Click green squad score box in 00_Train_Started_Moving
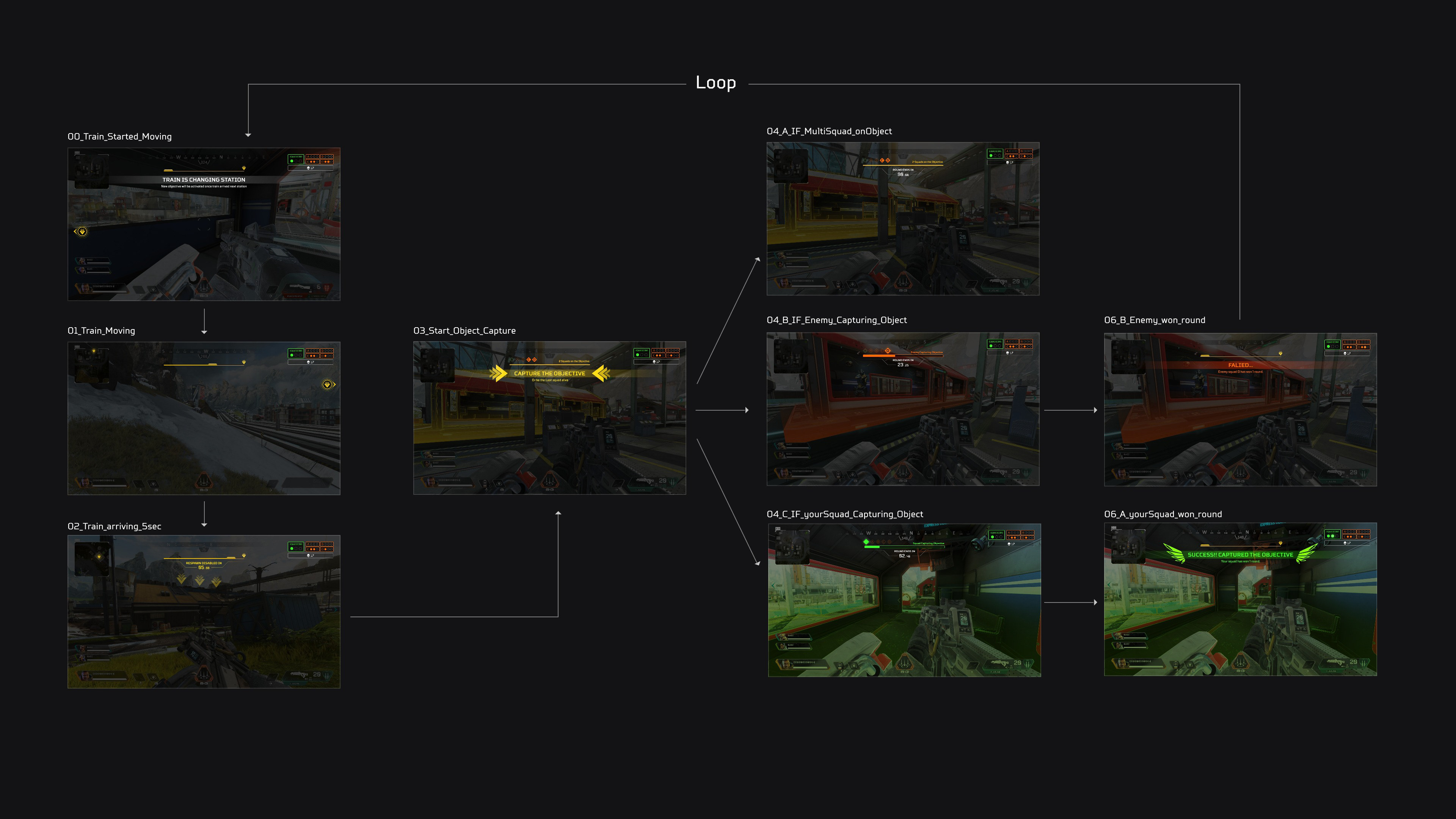The width and height of the screenshot is (1456, 819). click(296, 159)
